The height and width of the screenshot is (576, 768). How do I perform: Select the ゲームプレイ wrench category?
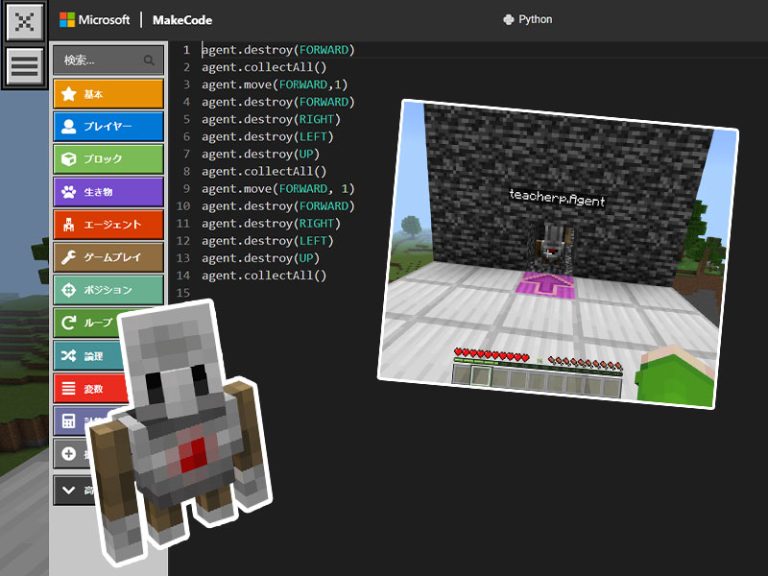click(x=107, y=257)
